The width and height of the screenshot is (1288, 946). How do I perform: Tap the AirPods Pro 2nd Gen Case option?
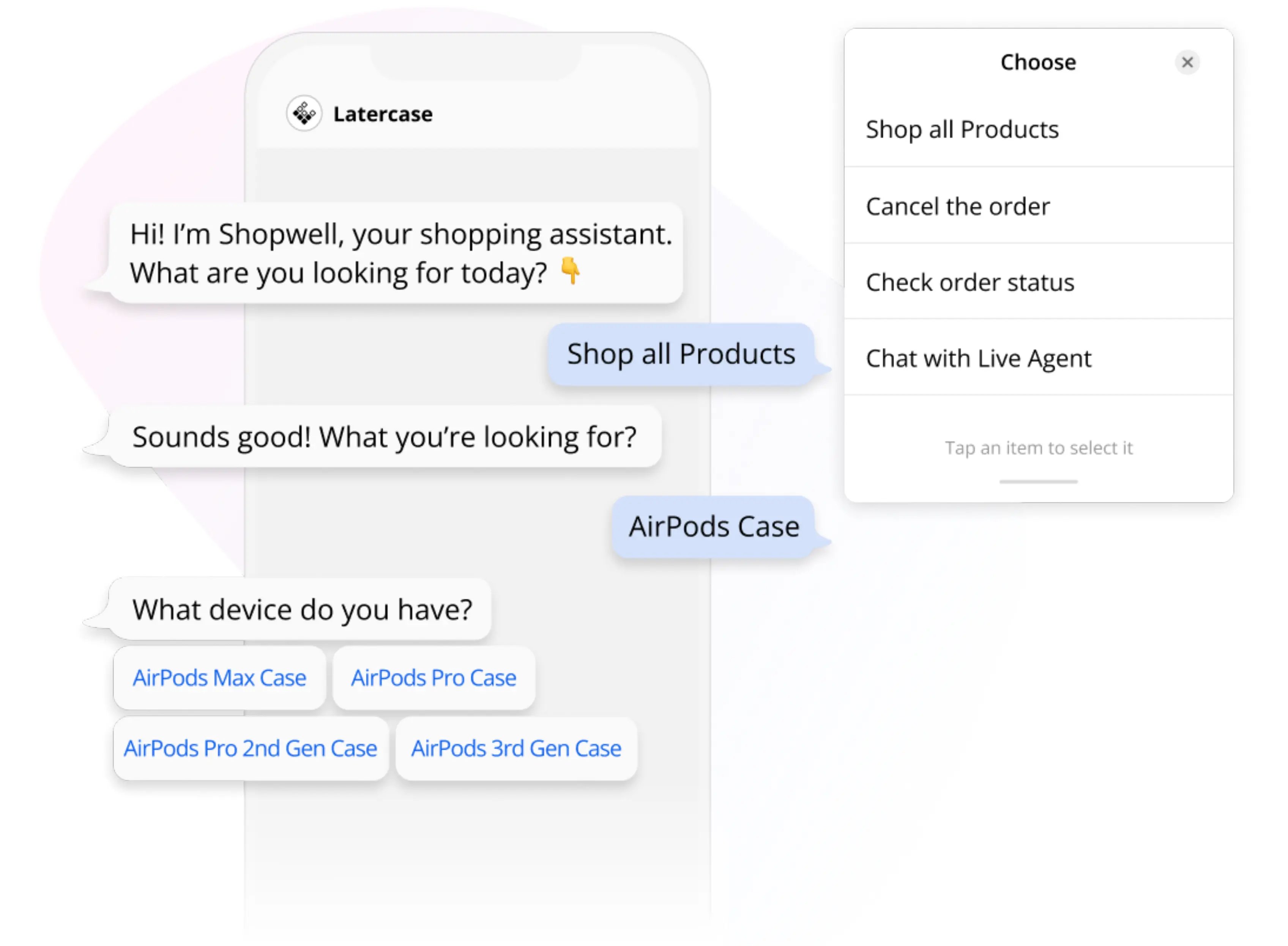coord(250,748)
